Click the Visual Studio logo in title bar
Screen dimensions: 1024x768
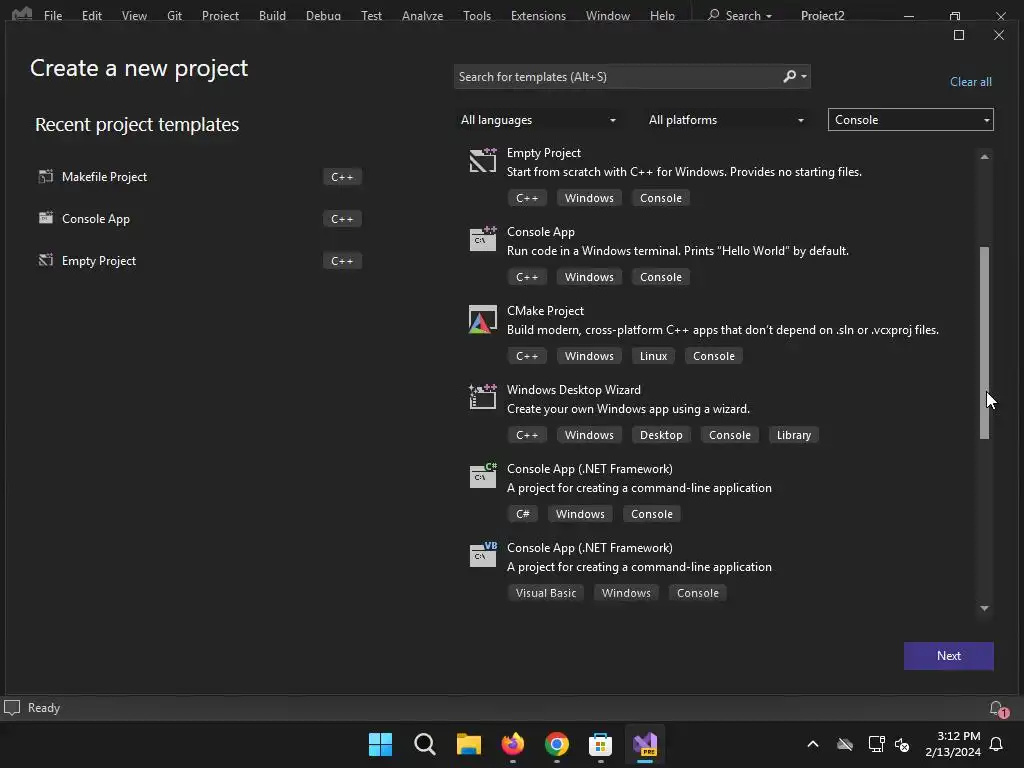22,14
